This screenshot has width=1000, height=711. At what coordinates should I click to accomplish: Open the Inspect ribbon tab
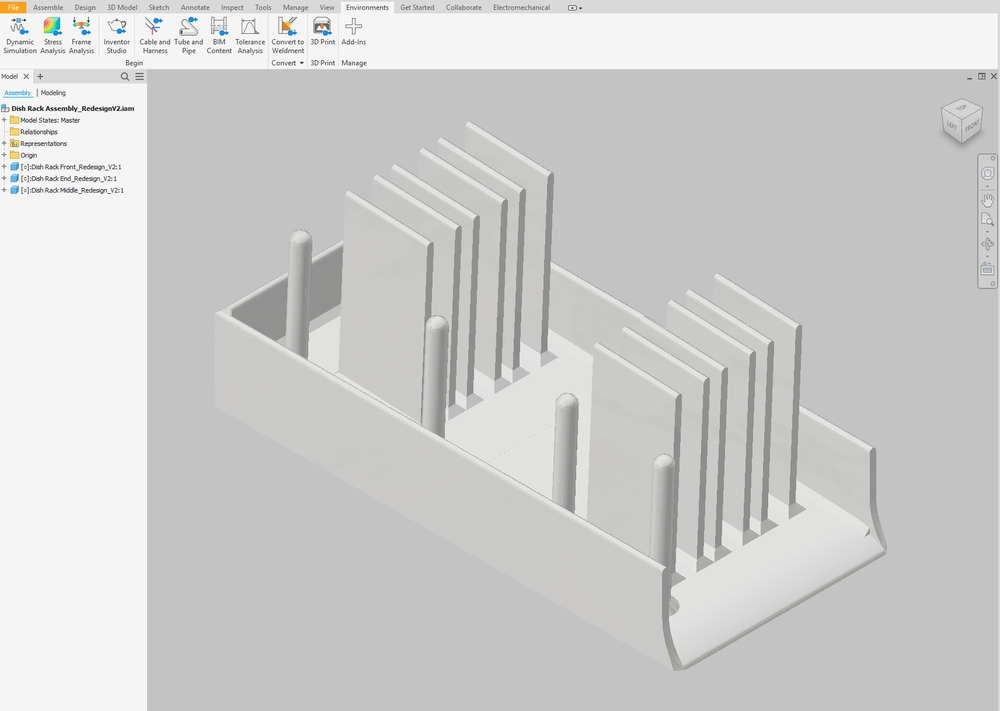(232, 8)
